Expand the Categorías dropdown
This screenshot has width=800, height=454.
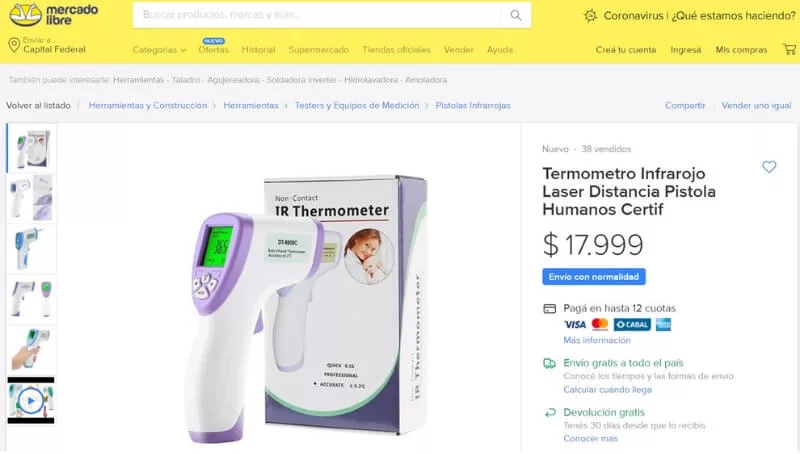click(x=159, y=49)
